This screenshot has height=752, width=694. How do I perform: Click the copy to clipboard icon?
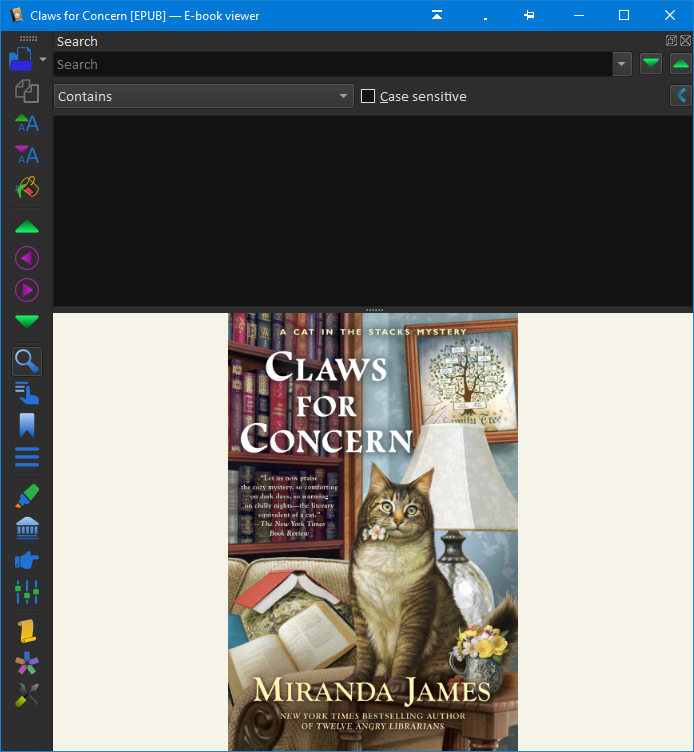pyautogui.click(x=27, y=91)
